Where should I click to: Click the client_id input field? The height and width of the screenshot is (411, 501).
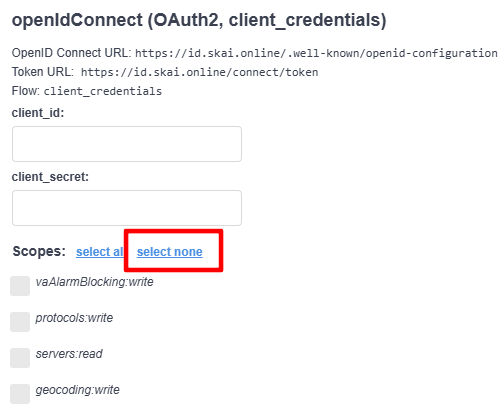[127, 144]
